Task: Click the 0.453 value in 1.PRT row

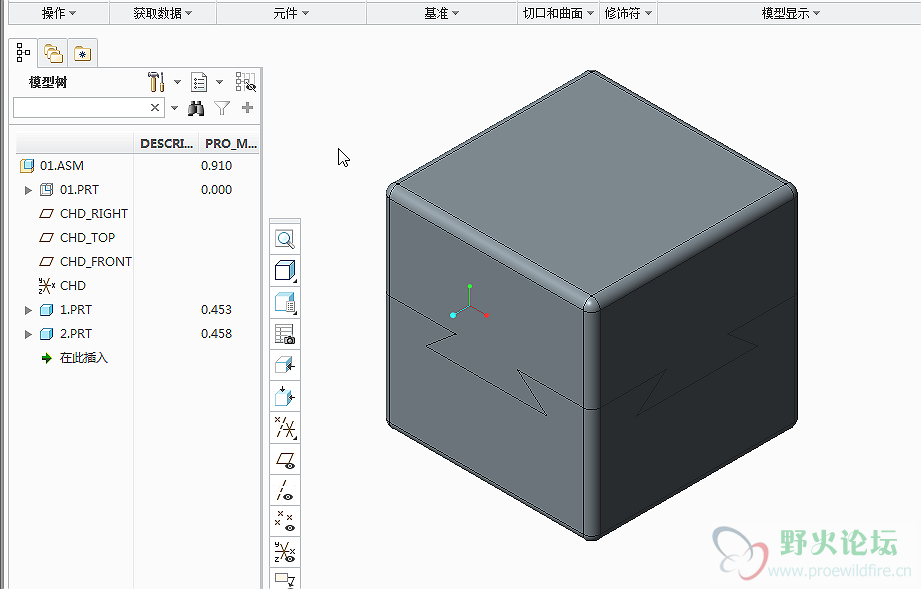Action: [x=216, y=309]
